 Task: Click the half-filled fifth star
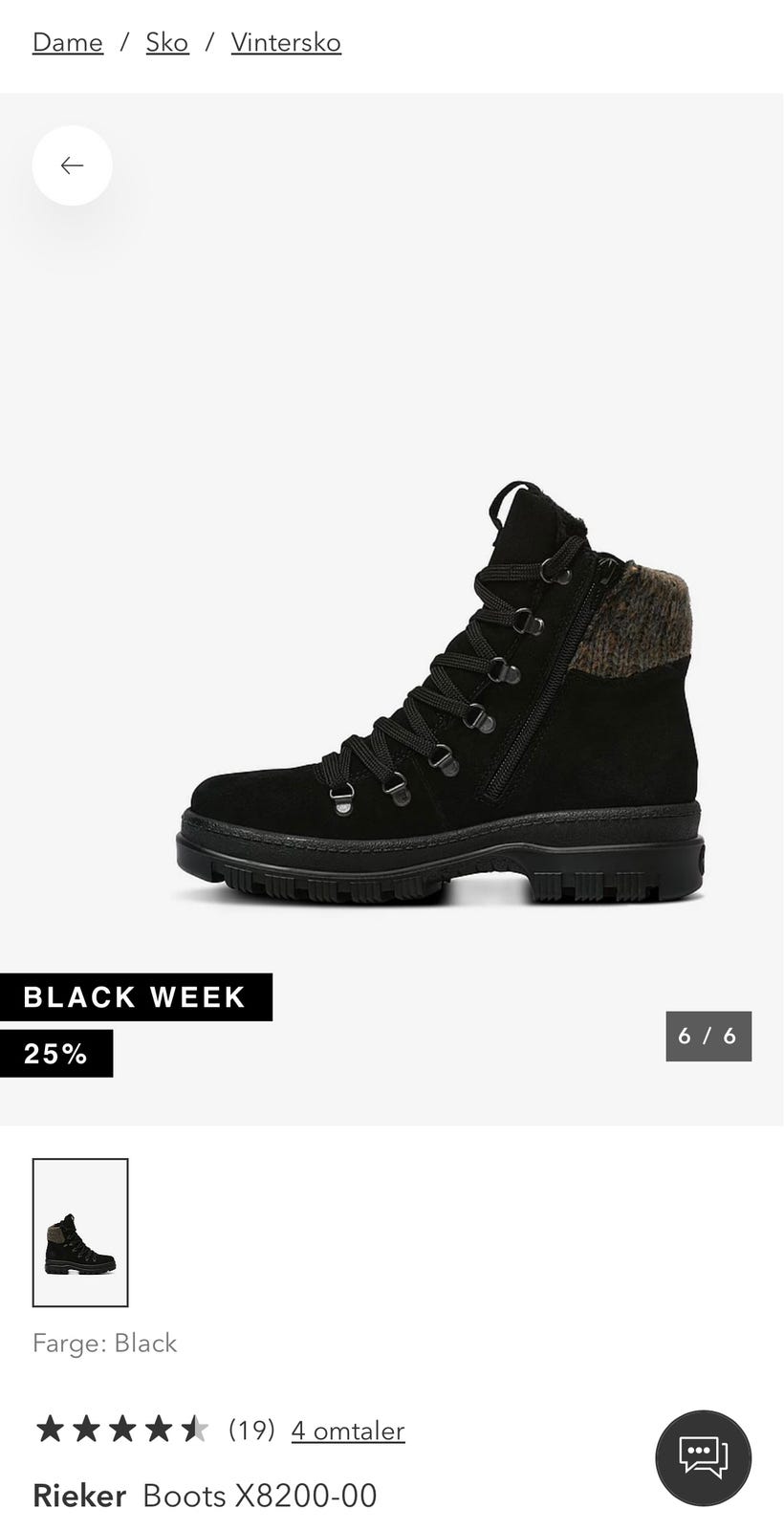click(194, 1430)
